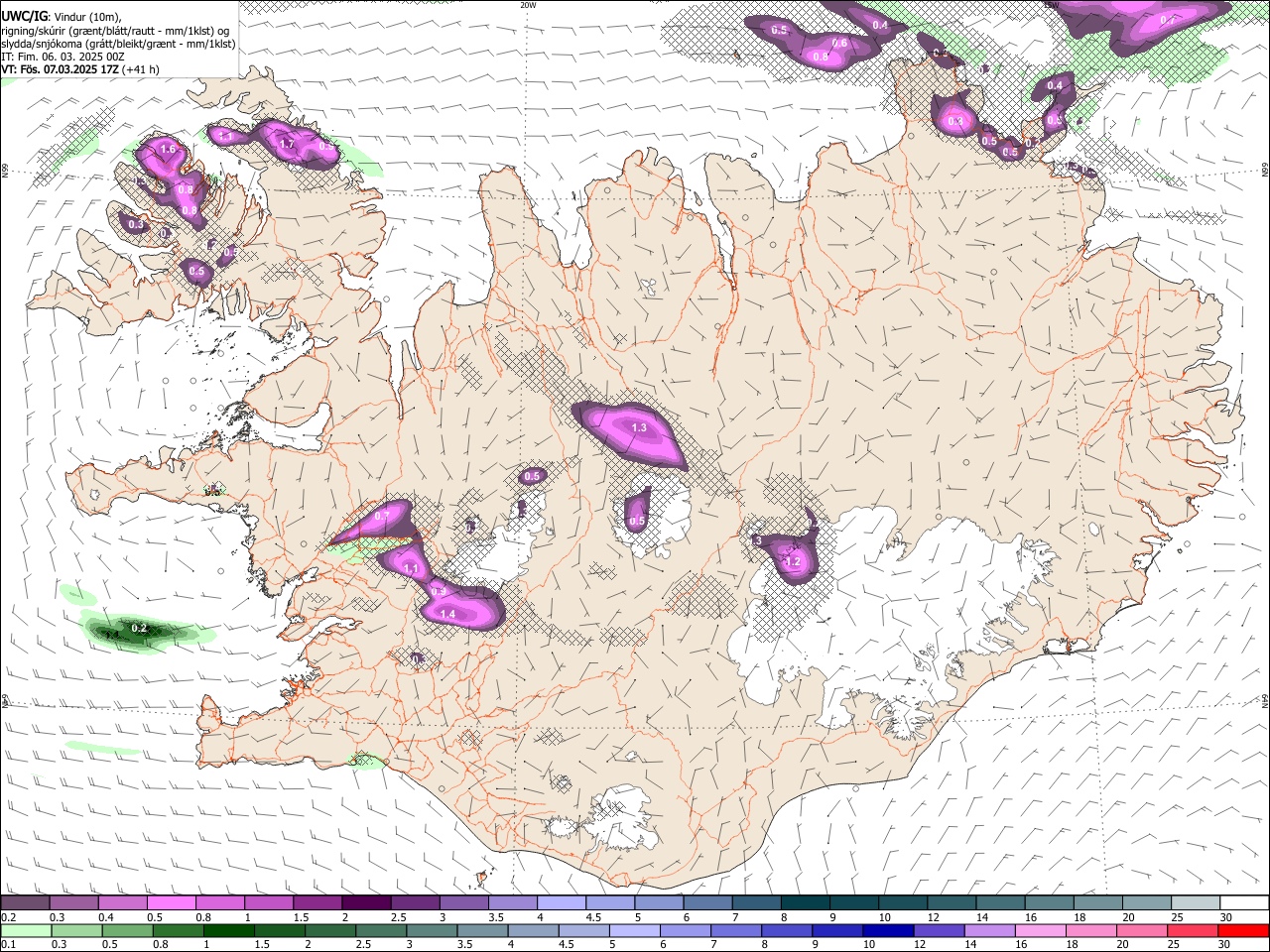Click the 1.7 snowfall value on the map
This screenshot has height=952, width=1270.
tap(287, 145)
